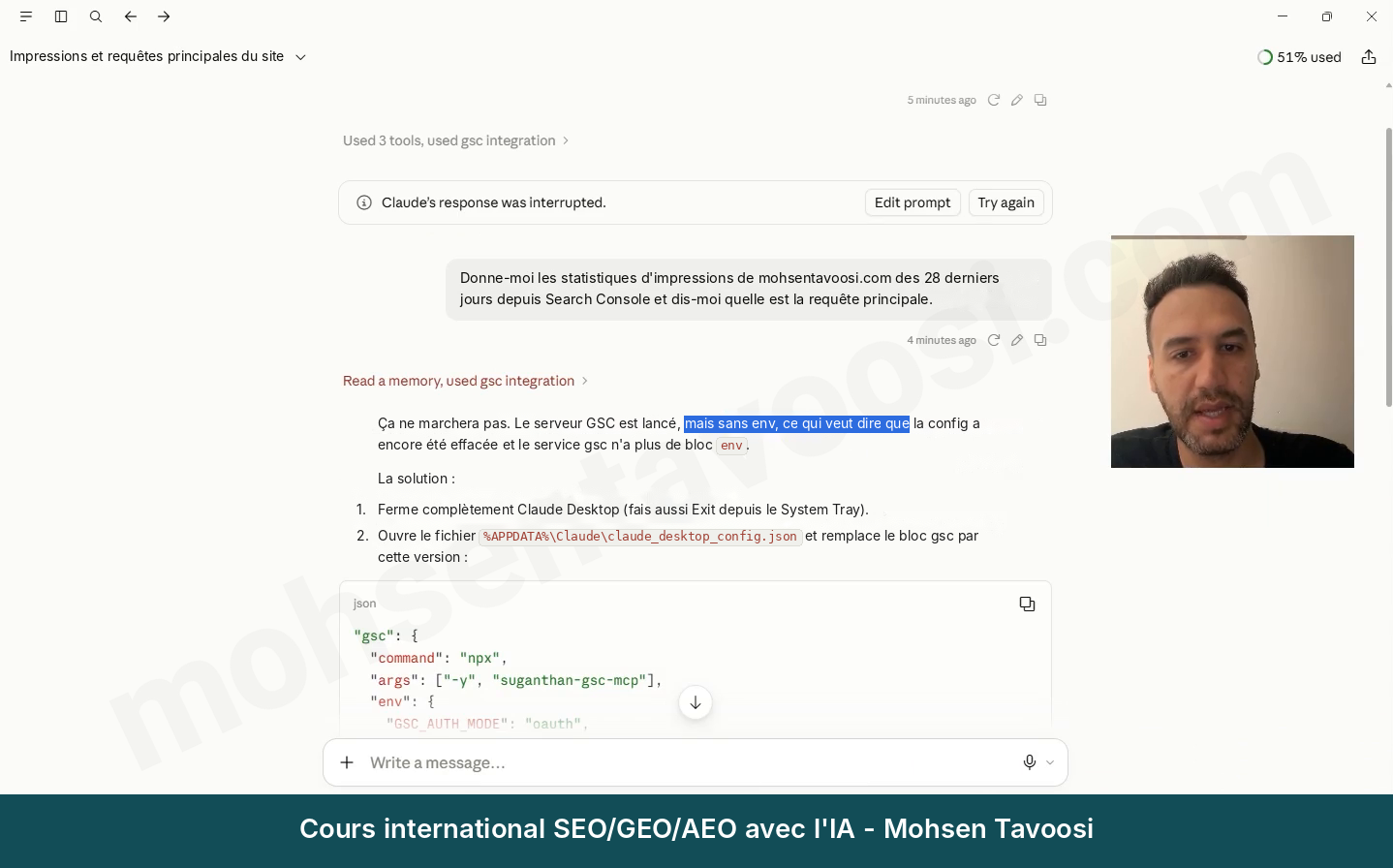
Task: Edit the 5 minutes ago message
Action: (1017, 100)
